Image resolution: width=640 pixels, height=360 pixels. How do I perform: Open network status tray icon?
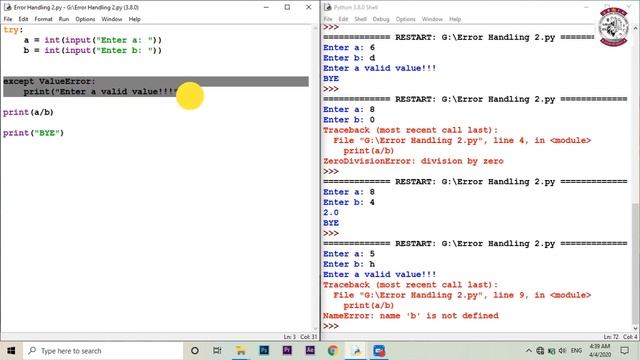[x=540, y=351]
